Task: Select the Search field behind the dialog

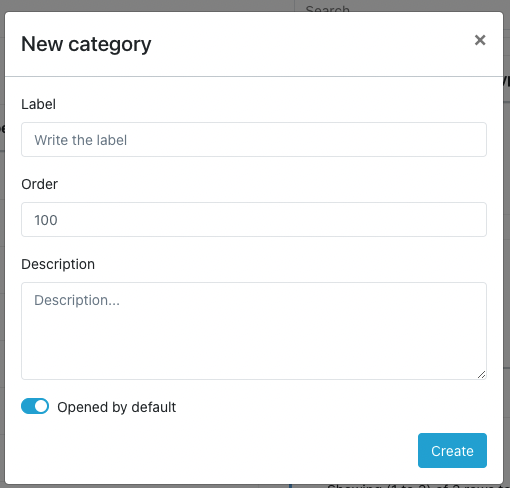Action: click(400, 6)
